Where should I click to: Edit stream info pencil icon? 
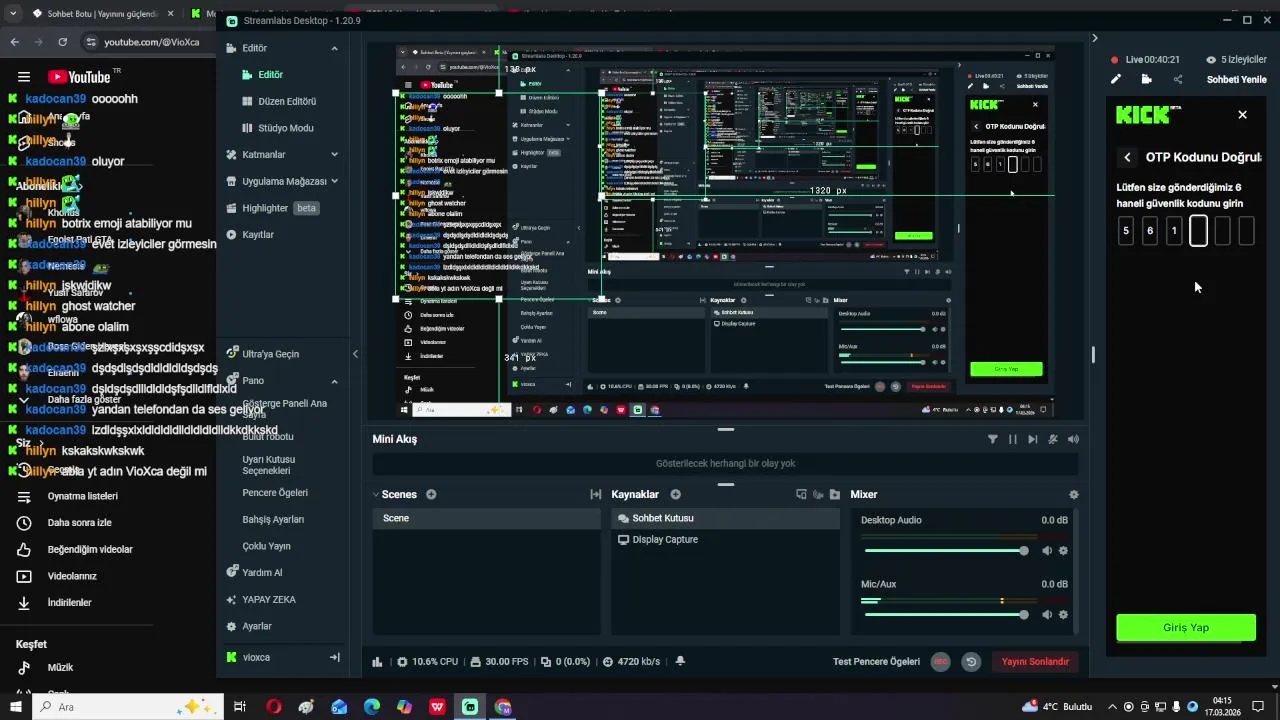click(x=1116, y=79)
